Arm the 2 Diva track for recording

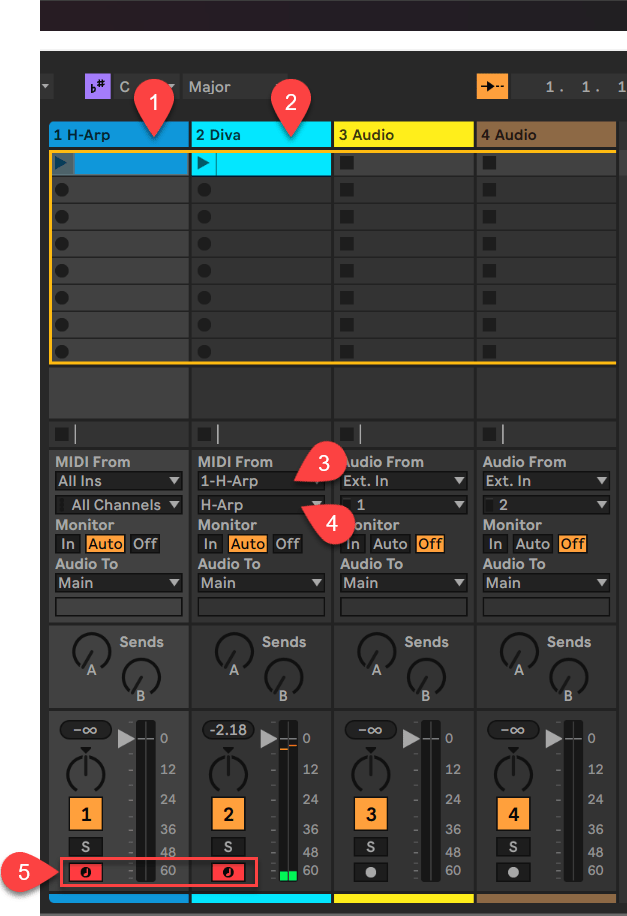(228, 871)
